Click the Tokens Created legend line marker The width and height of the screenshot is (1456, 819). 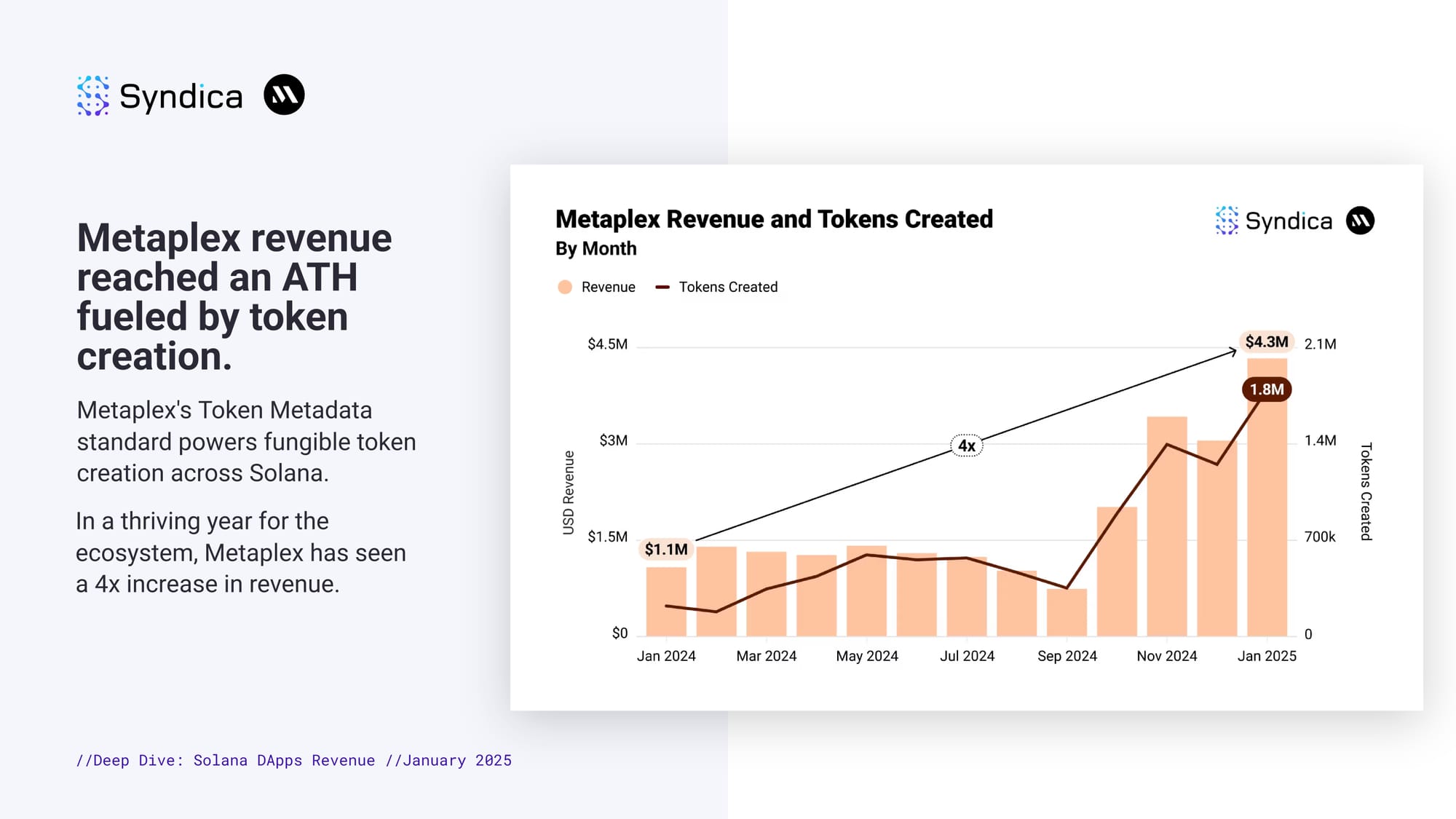[x=662, y=287]
